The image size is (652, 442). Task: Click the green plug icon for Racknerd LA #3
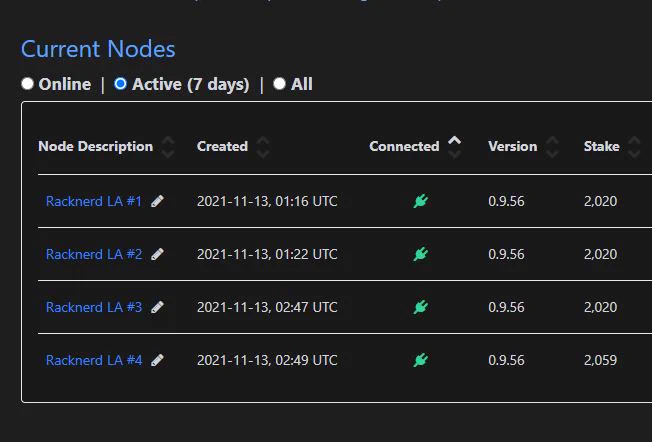click(x=420, y=307)
